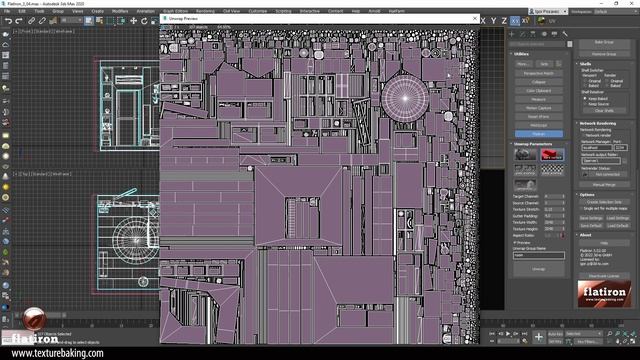640x360 pixels.
Task: Go to the end frame
Action: pos(525,334)
